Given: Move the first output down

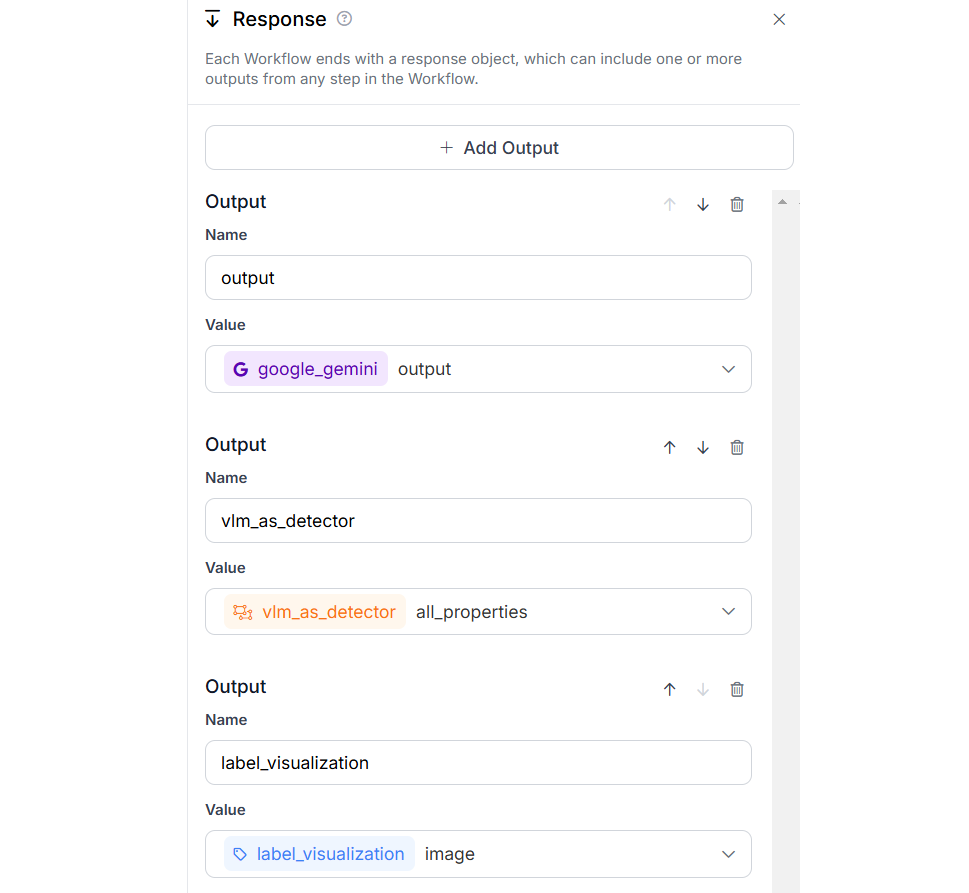Looking at the screenshot, I should tap(703, 204).
